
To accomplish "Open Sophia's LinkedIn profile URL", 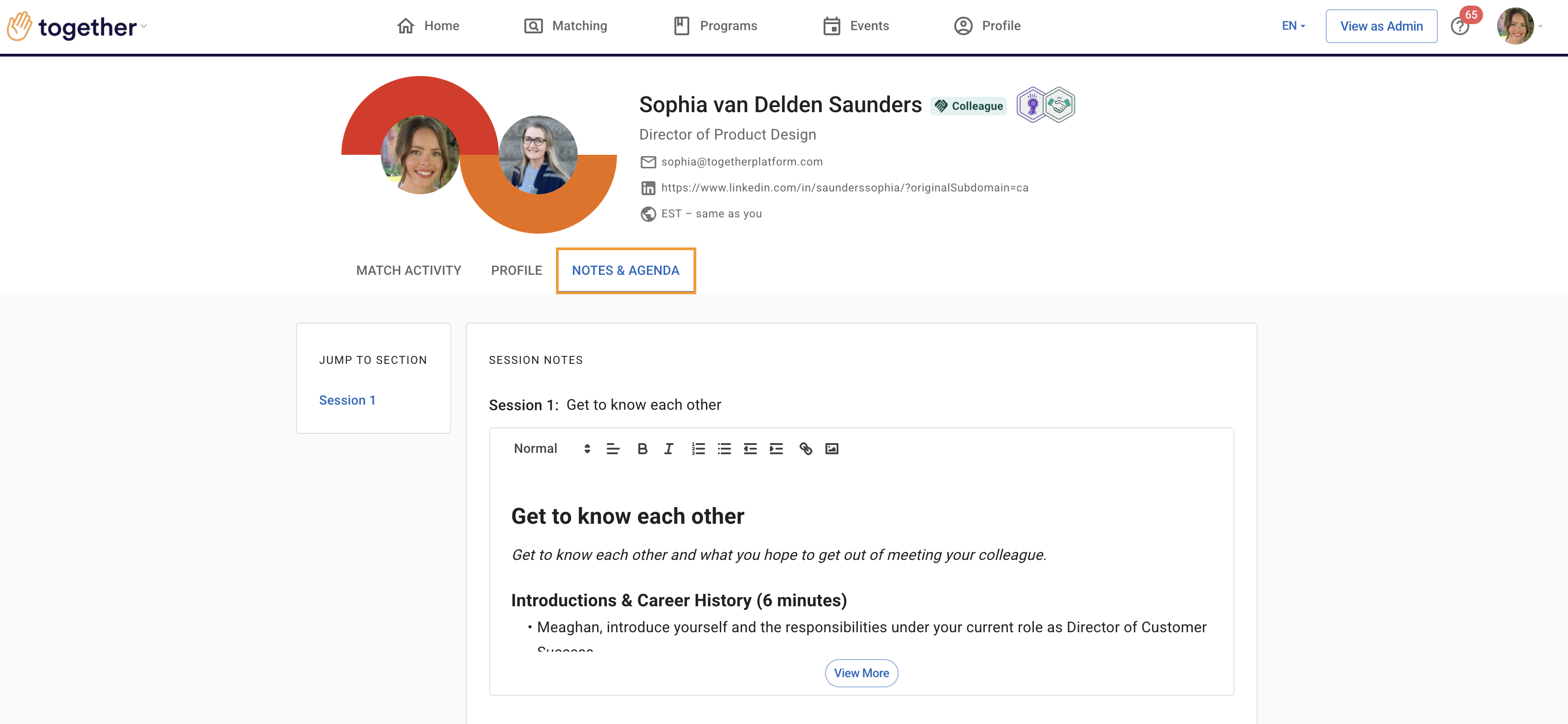I will pos(844,188).
